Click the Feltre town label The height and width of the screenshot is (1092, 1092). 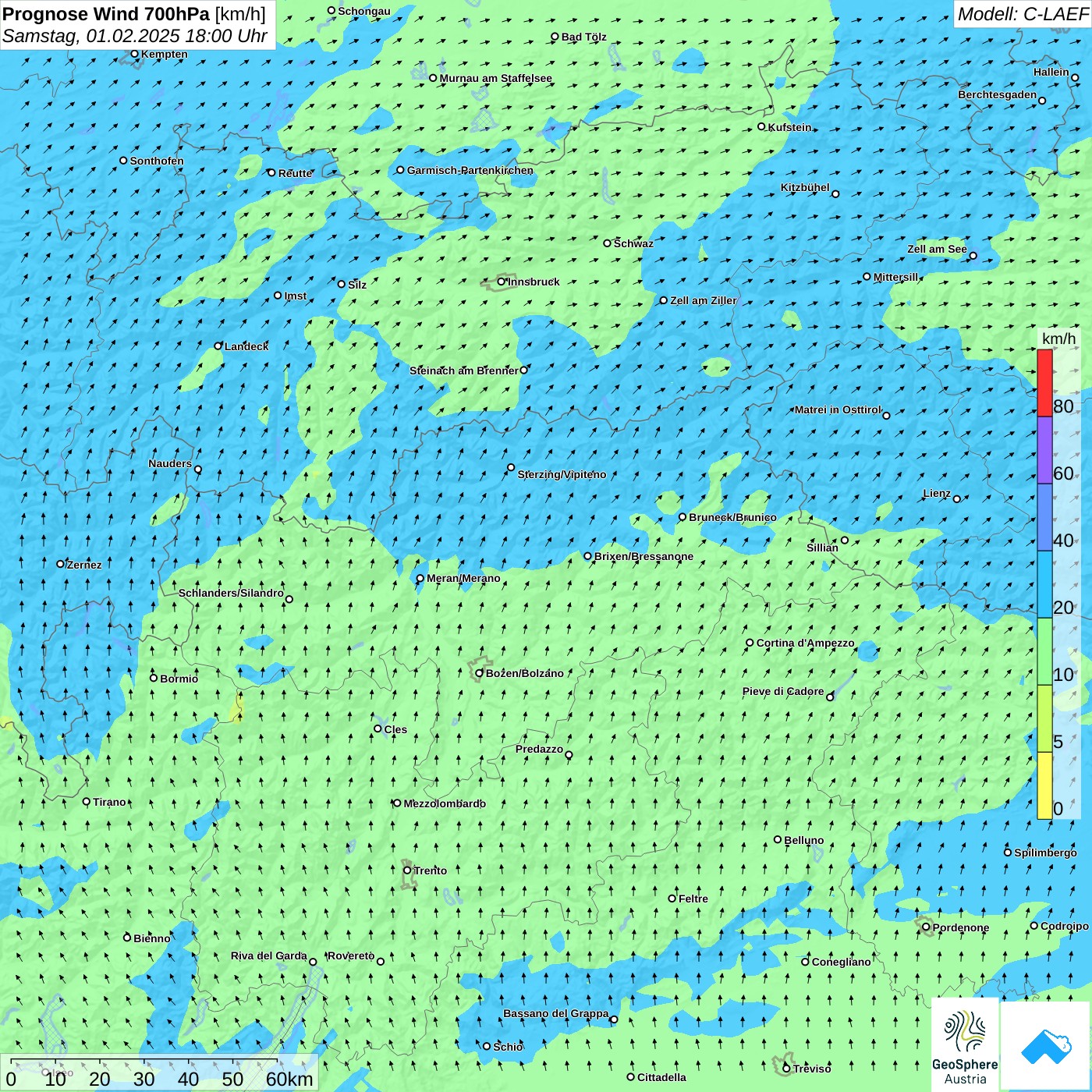pos(693,899)
